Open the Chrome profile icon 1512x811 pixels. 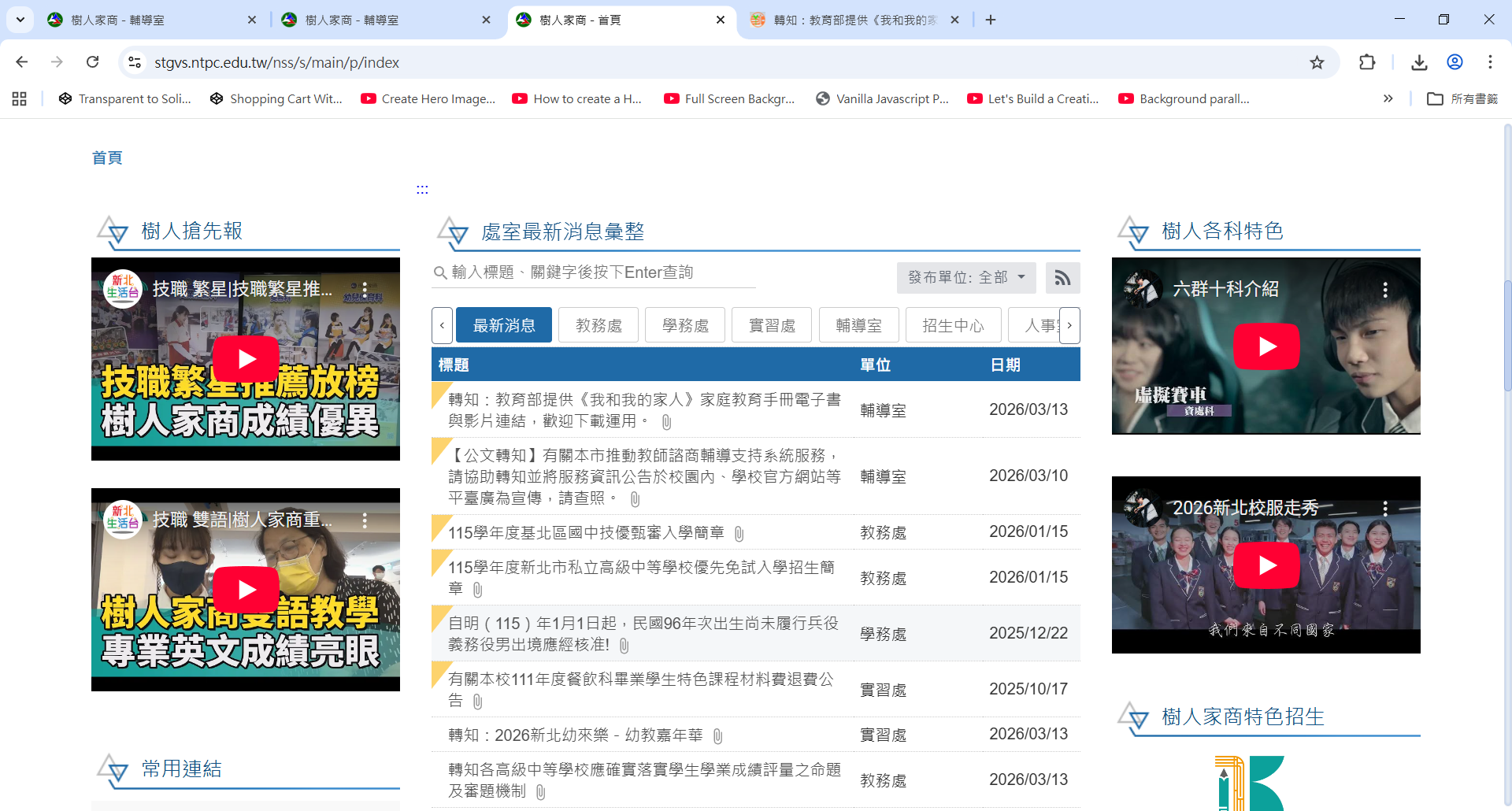(1455, 62)
